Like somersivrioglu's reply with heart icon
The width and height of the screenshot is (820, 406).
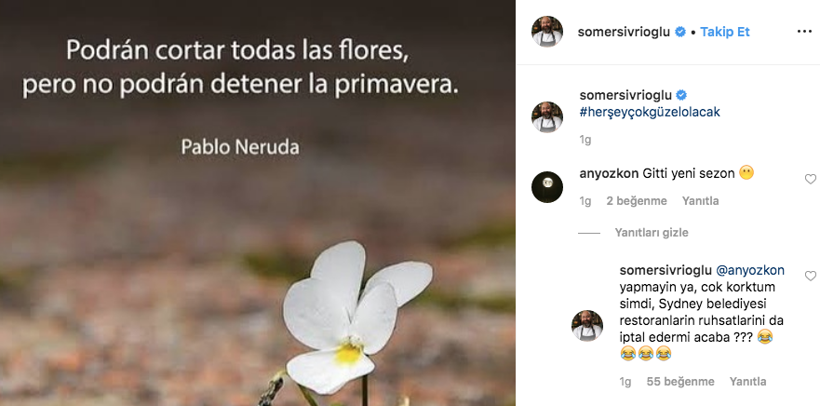(x=810, y=276)
